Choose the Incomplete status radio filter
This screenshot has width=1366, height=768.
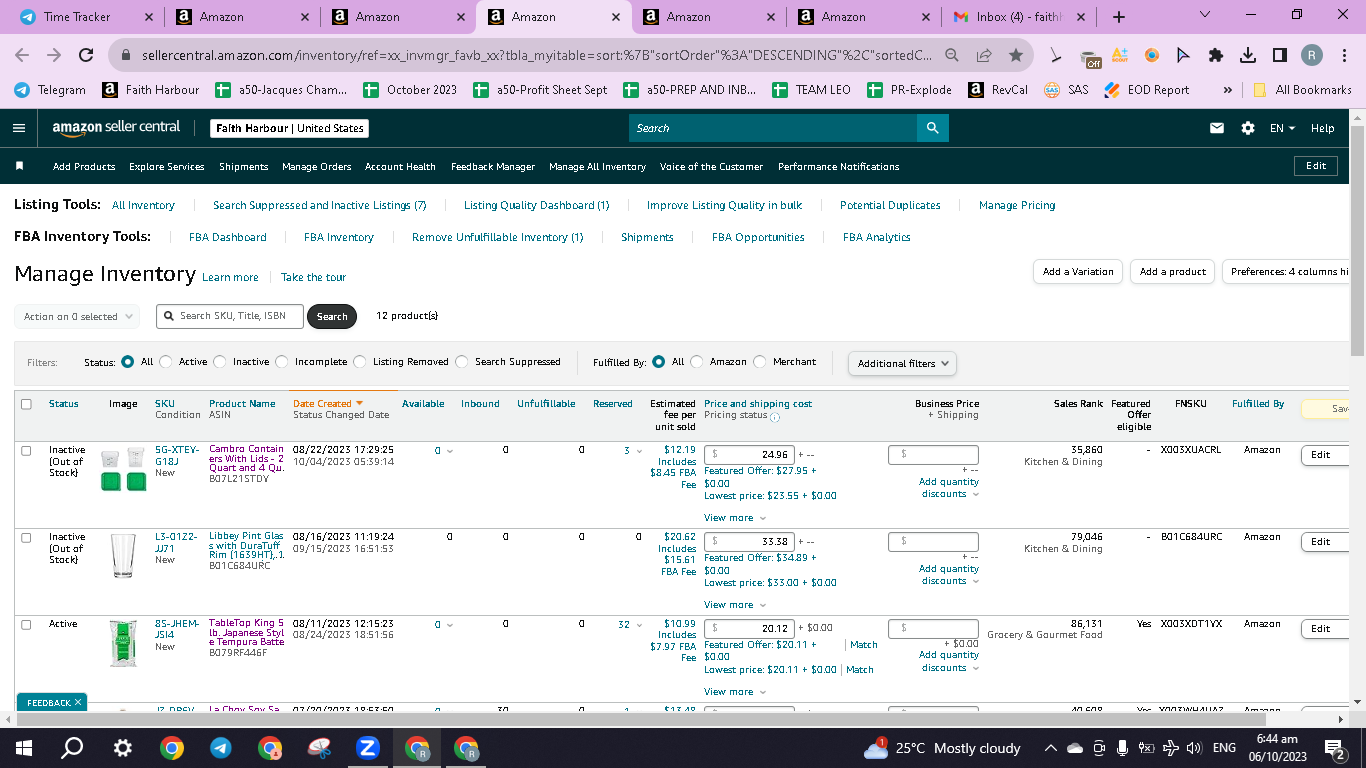click(x=282, y=362)
